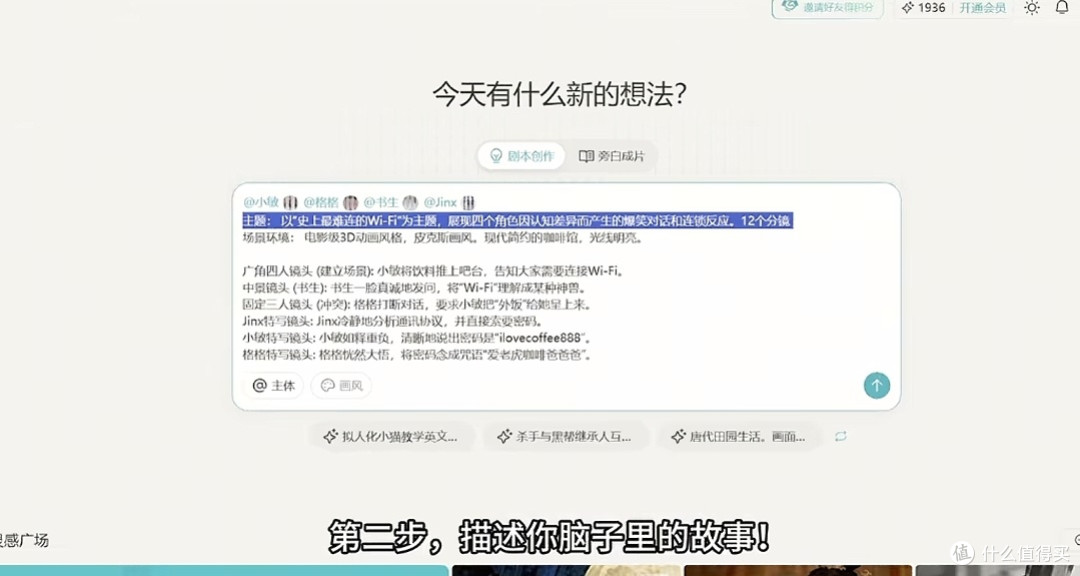
Task: Choose suggestion 杀手与黑帮继承人互...
Action: [563, 436]
